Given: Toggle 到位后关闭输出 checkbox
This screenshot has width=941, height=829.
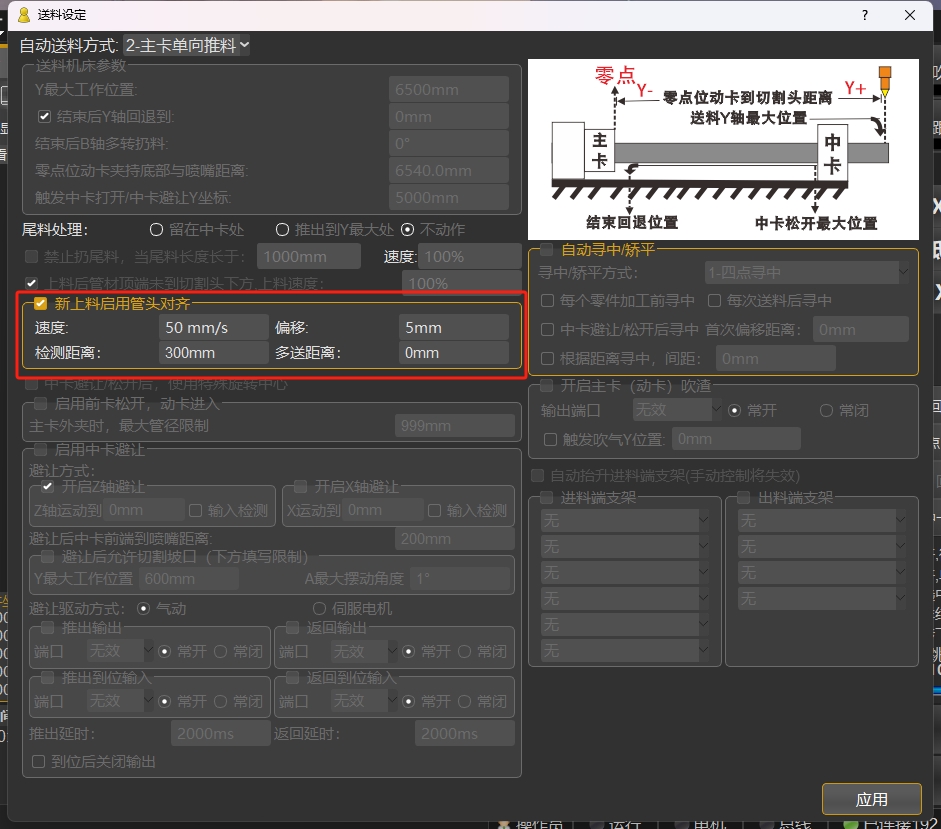Looking at the screenshot, I should click(38, 761).
